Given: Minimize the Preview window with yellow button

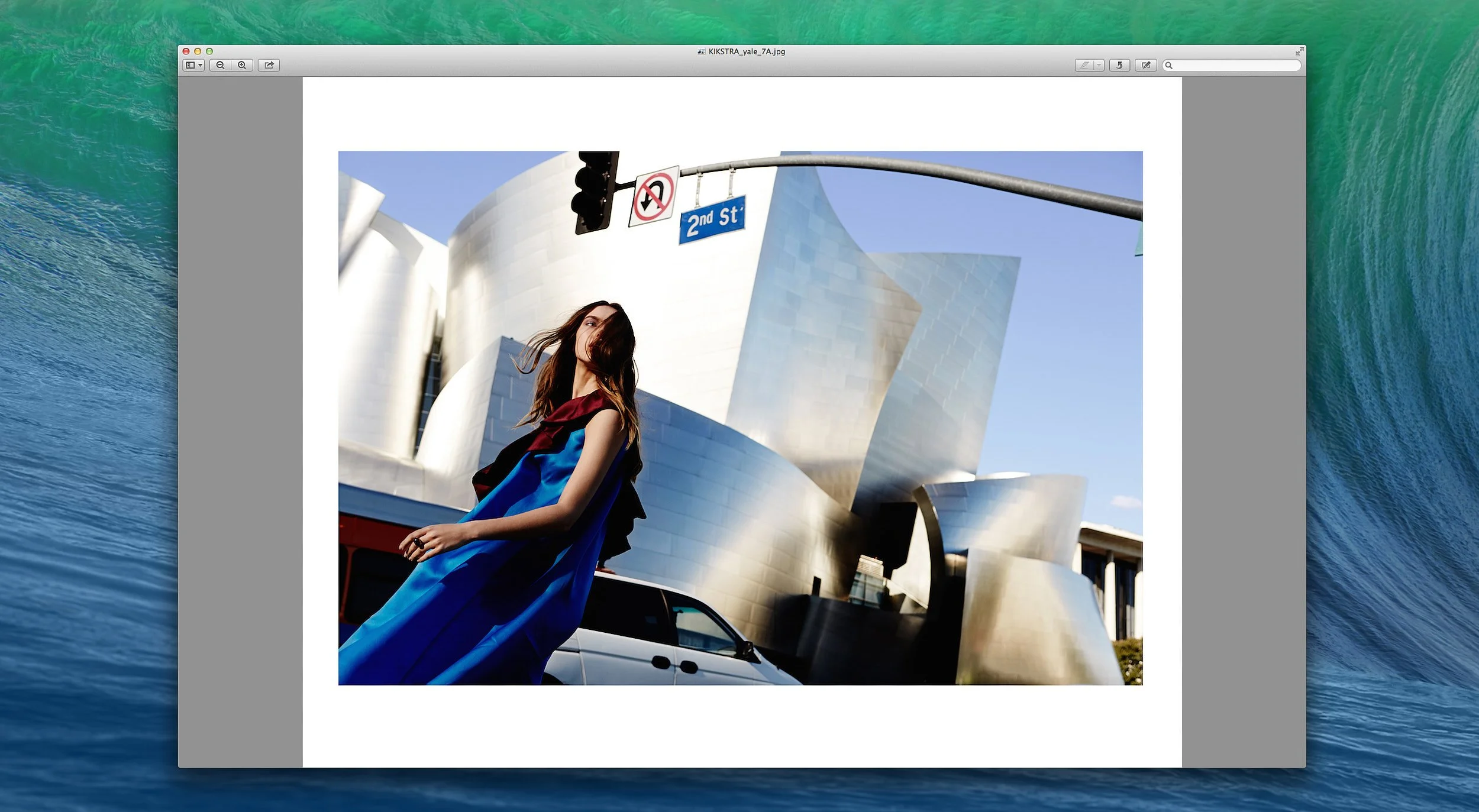Looking at the screenshot, I should (198, 51).
